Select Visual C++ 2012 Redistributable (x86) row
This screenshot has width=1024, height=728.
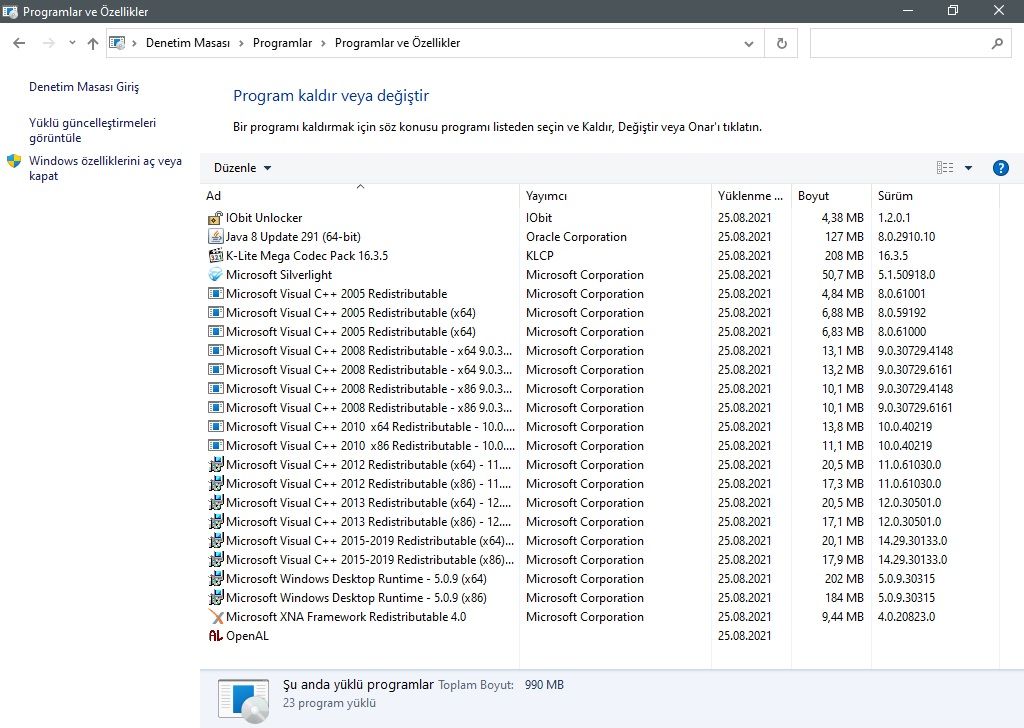pyautogui.click(x=600, y=484)
